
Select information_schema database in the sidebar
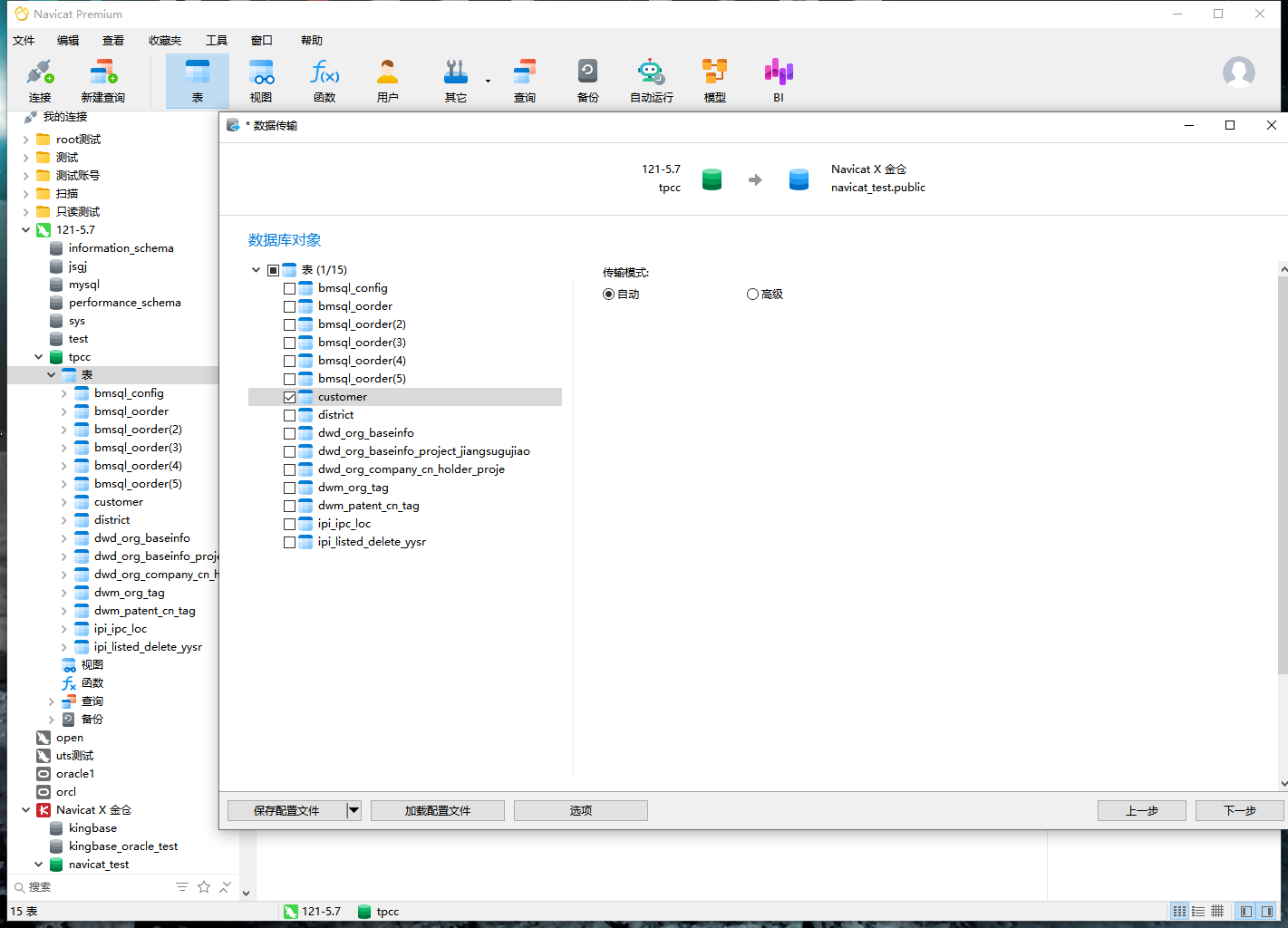121,248
